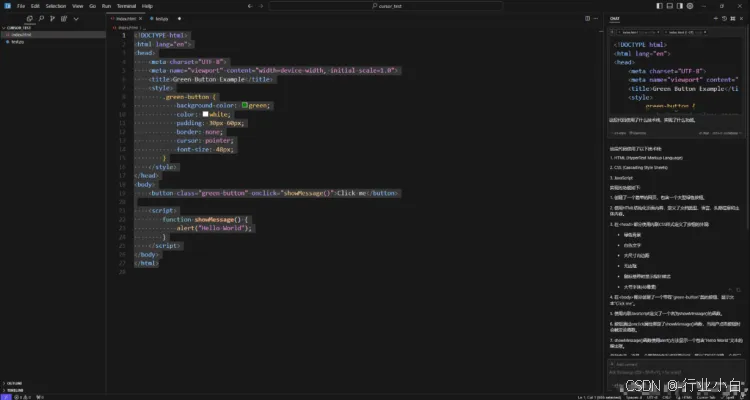Screen dimensions: 750x400
Task: Split the editor to the right
Action: click(587, 19)
